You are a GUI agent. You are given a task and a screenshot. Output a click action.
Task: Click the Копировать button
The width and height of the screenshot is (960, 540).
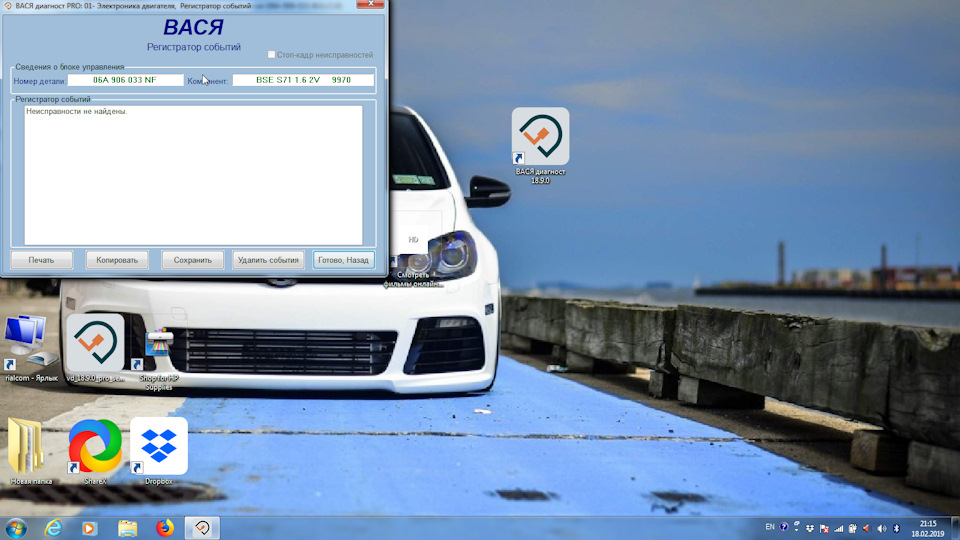(117, 260)
